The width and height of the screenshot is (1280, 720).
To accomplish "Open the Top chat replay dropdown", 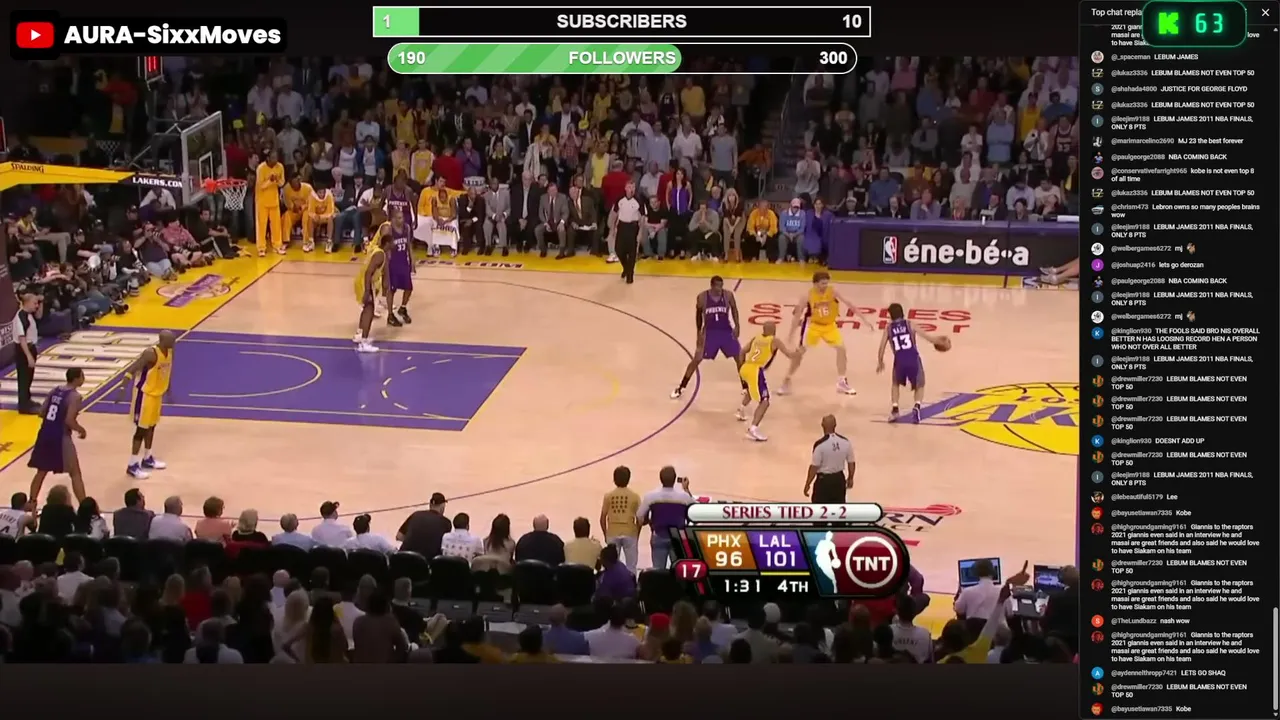I will (1116, 12).
